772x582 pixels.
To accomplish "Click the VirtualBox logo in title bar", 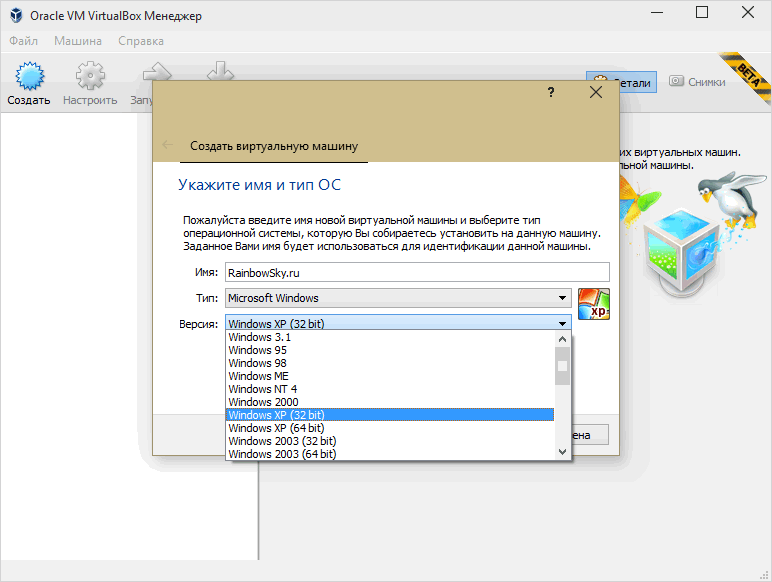I will pyautogui.click(x=16, y=16).
